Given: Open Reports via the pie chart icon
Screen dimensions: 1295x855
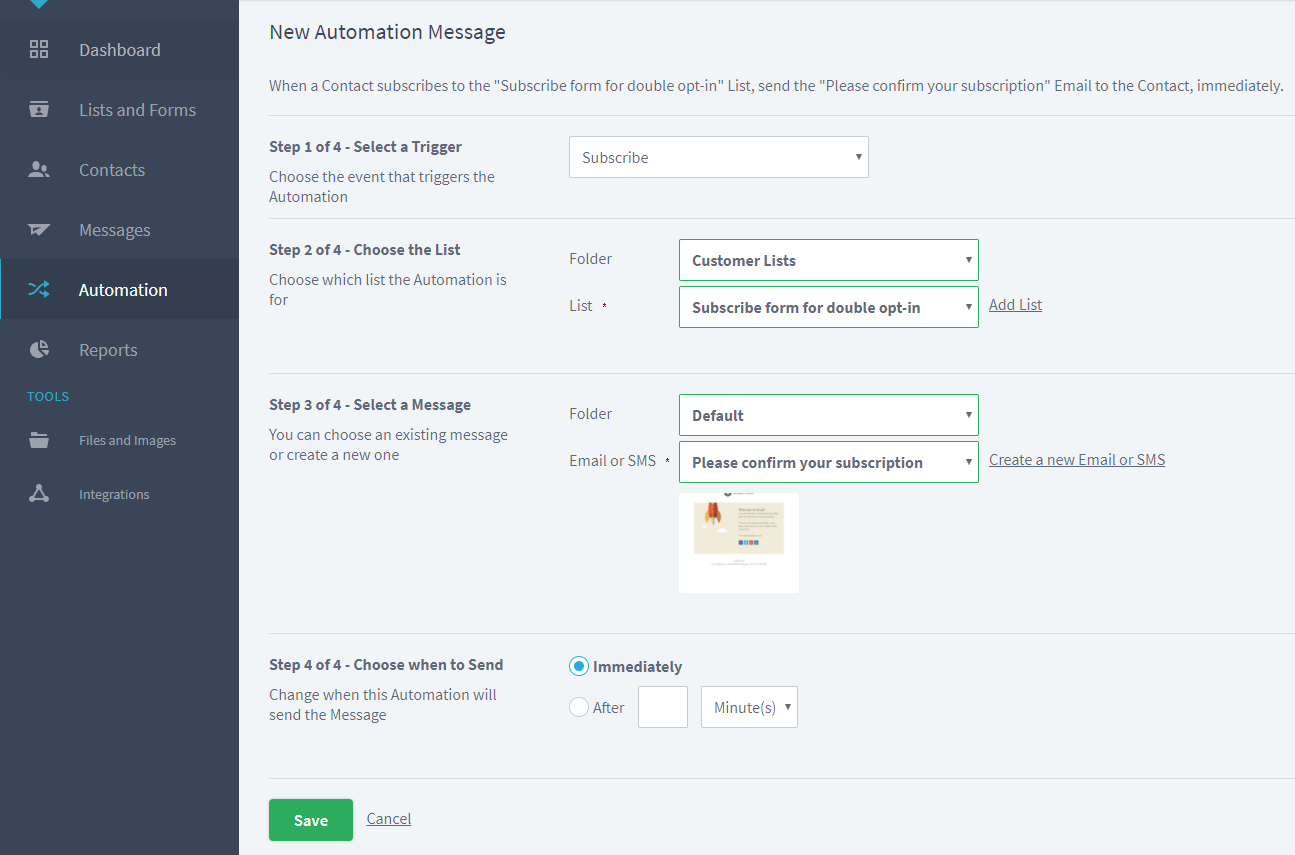Looking at the screenshot, I should pos(38,349).
